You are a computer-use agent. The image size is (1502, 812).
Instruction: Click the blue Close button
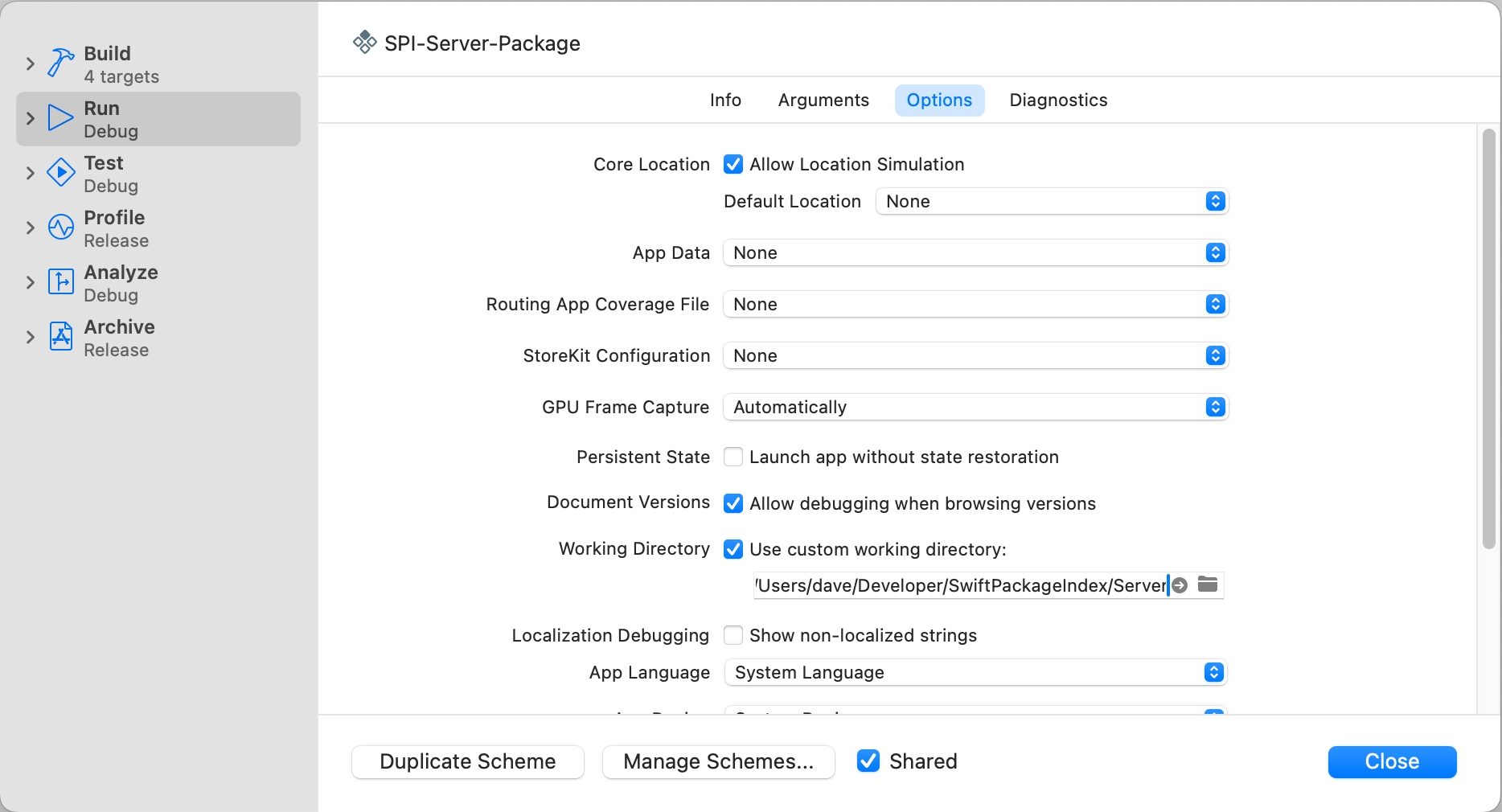[x=1392, y=761]
